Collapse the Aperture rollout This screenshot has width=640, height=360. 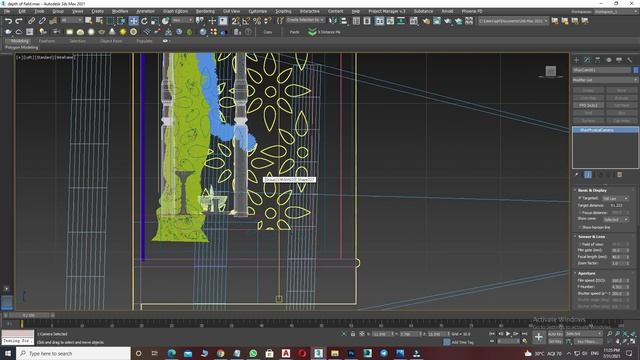point(587,273)
